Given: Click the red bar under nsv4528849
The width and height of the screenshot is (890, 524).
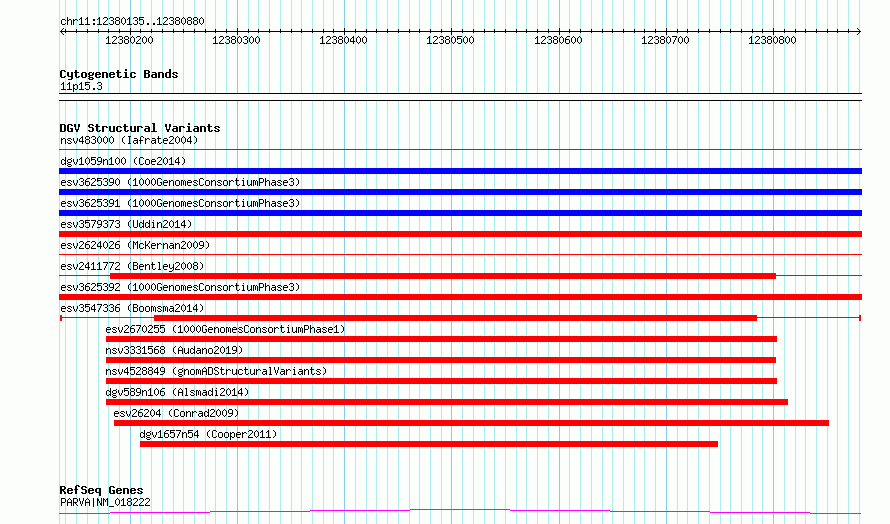Looking at the screenshot, I should (x=441, y=381).
